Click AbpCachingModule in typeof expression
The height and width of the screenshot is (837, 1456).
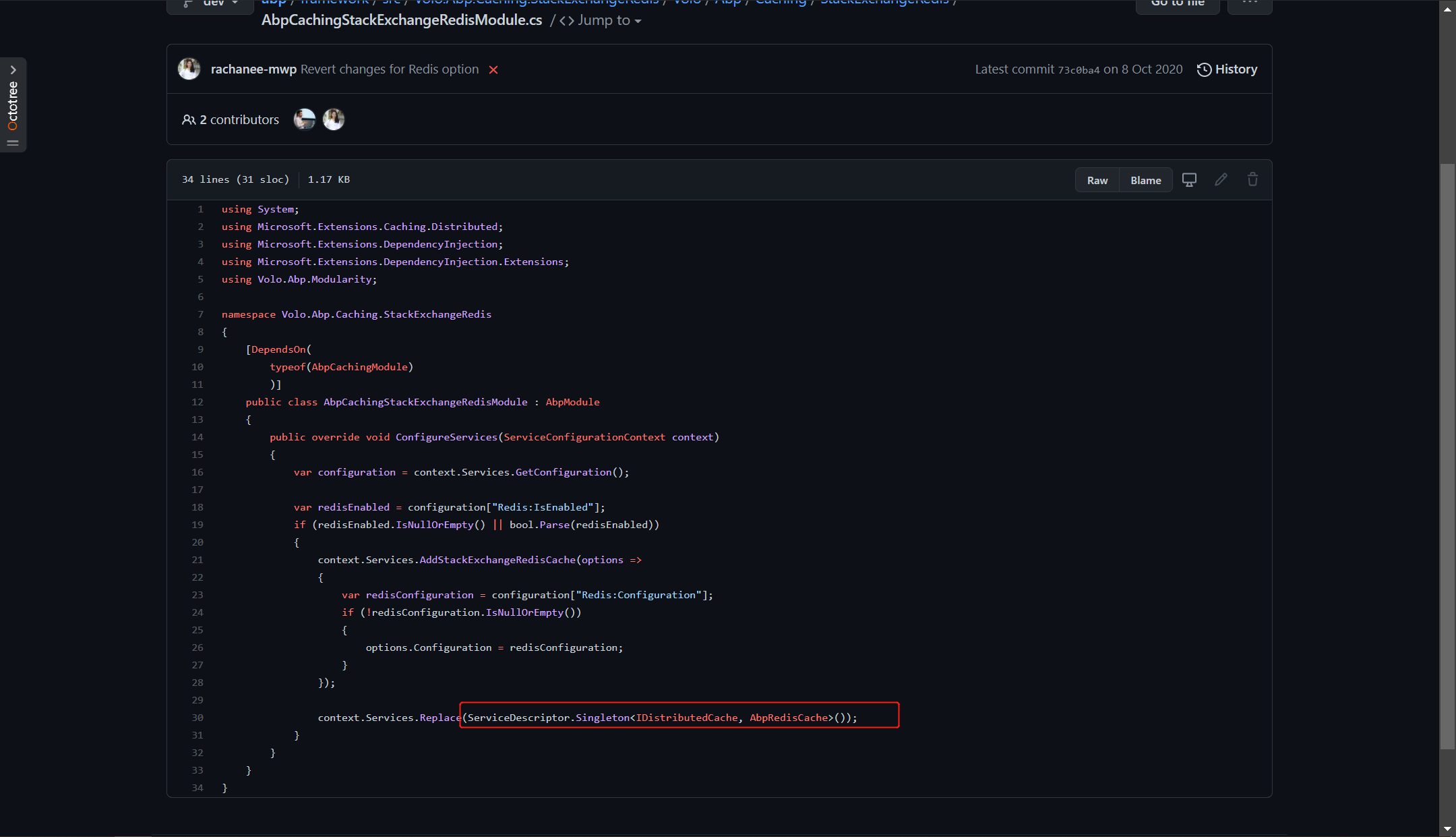tap(359, 367)
